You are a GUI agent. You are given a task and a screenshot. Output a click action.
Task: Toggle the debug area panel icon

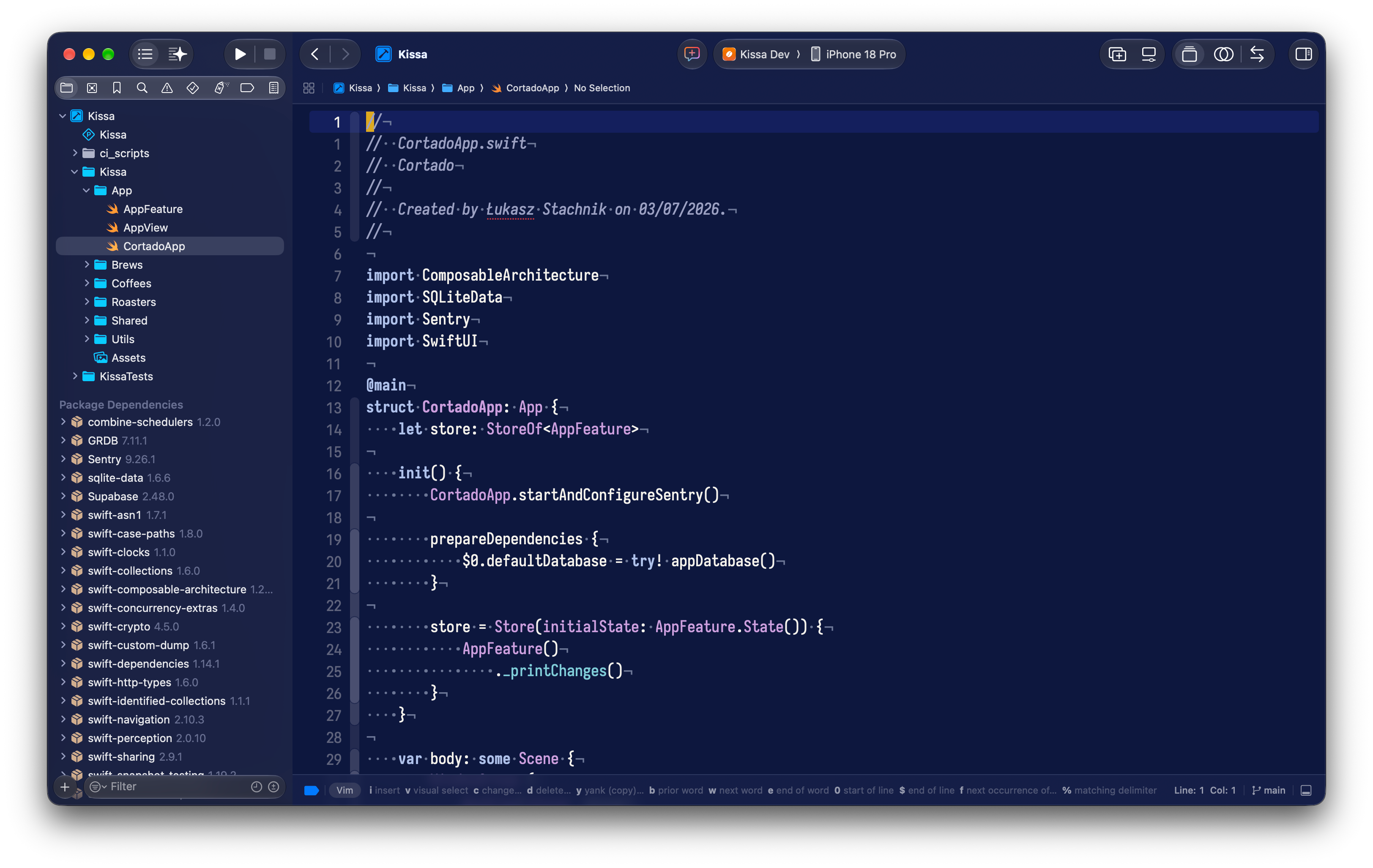[x=1306, y=791]
